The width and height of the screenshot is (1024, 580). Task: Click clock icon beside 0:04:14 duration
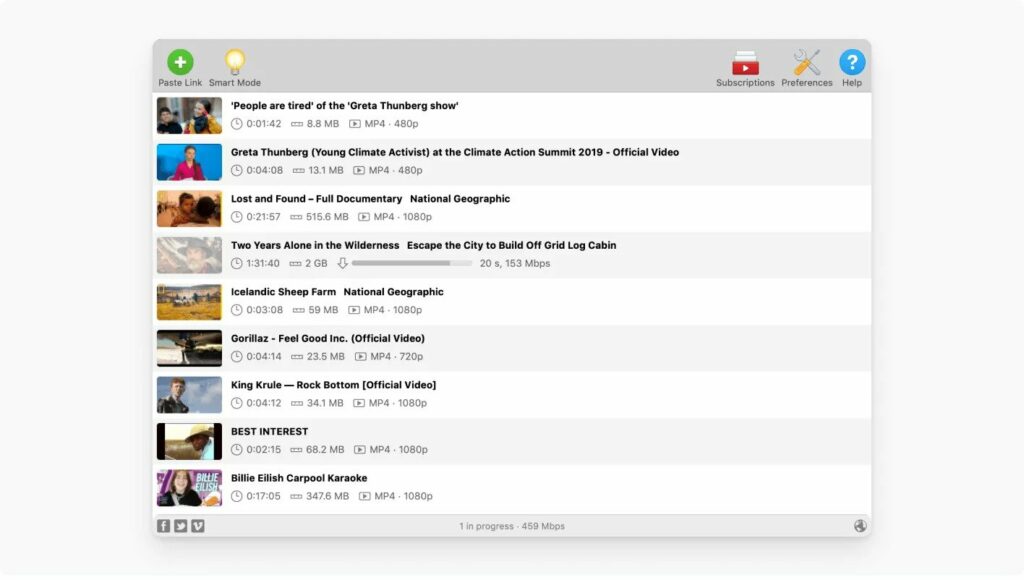(x=236, y=357)
